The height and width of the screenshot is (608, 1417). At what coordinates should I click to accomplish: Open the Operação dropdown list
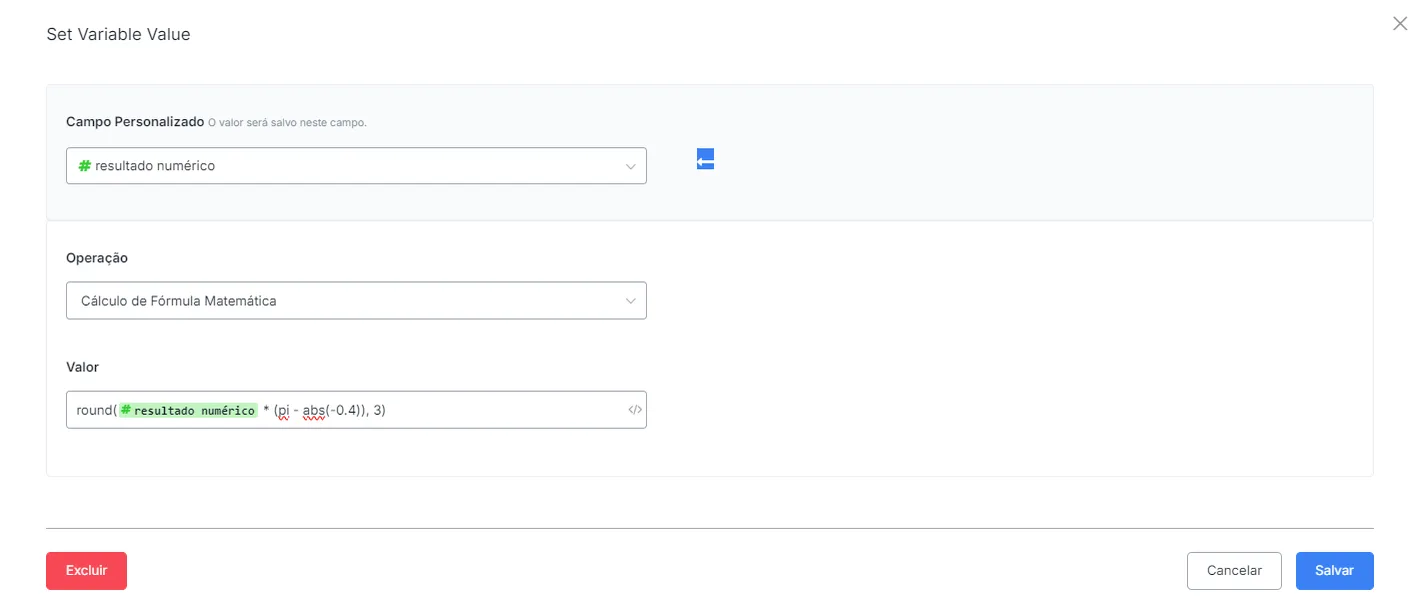pyautogui.click(x=356, y=301)
